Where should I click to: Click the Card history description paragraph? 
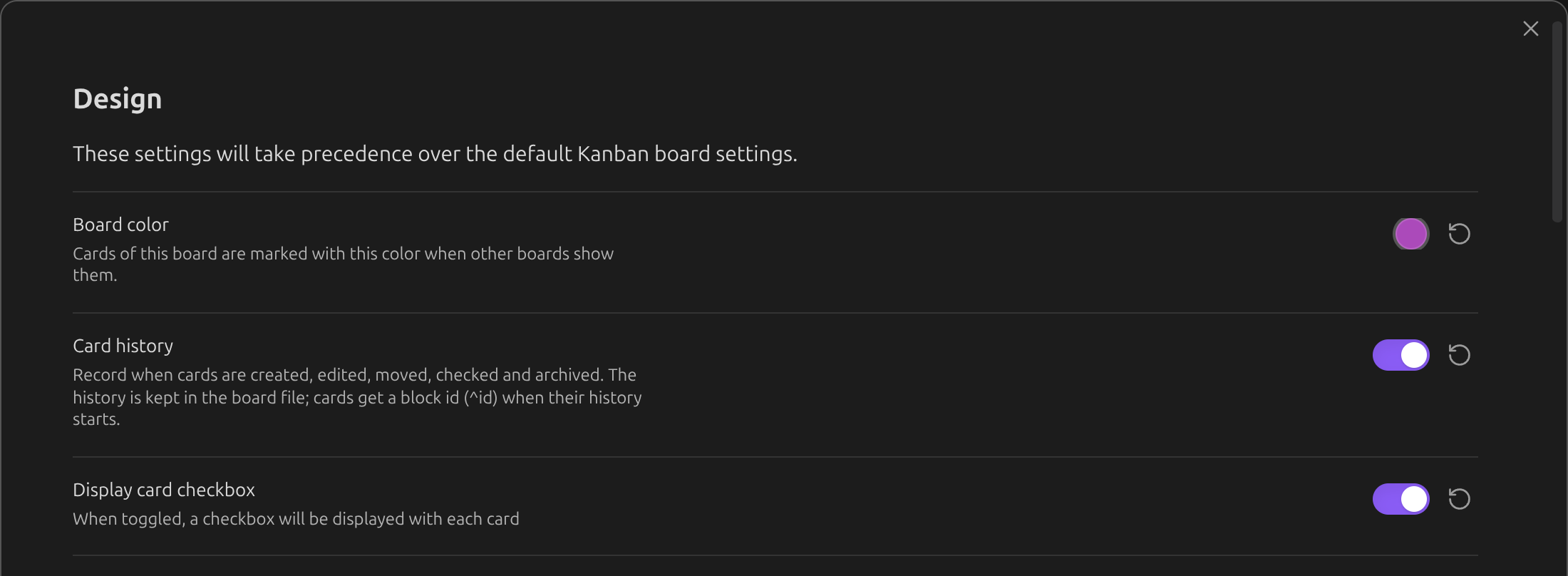tap(357, 396)
